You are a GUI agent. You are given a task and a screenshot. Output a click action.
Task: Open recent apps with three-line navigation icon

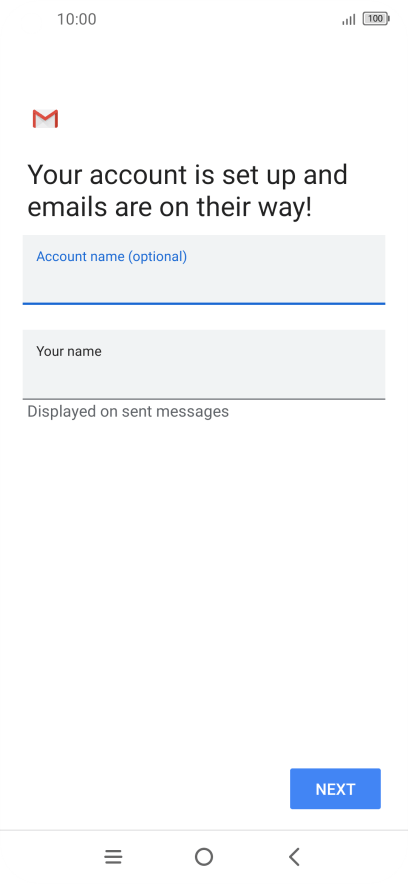[x=113, y=857]
